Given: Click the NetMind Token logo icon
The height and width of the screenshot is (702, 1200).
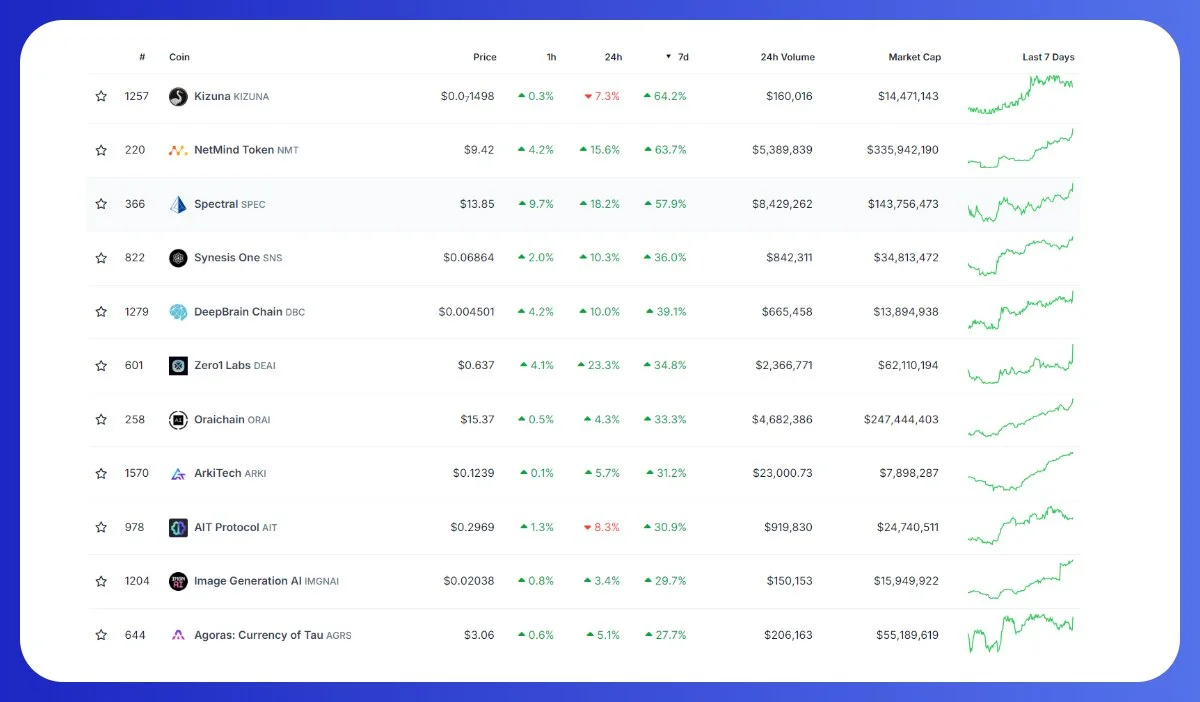Looking at the screenshot, I should (178, 151).
